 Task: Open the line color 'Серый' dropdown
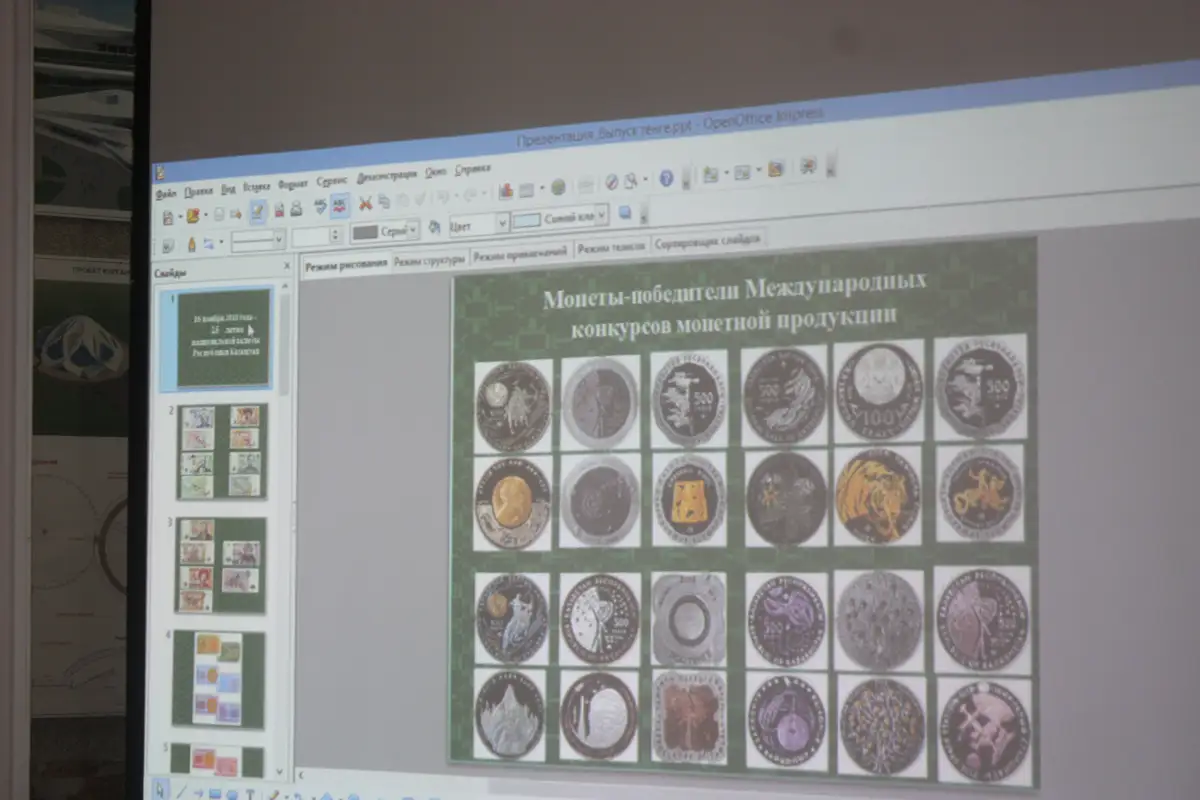[x=412, y=229]
